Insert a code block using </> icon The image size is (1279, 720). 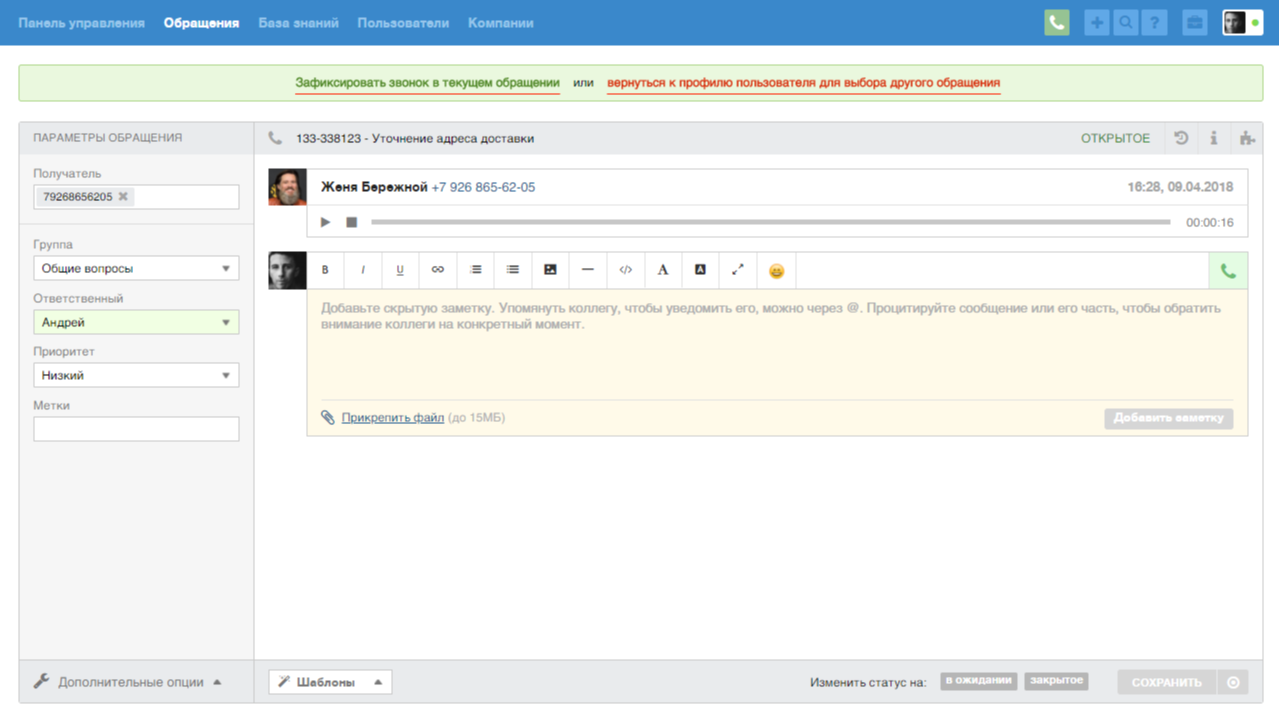625,269
